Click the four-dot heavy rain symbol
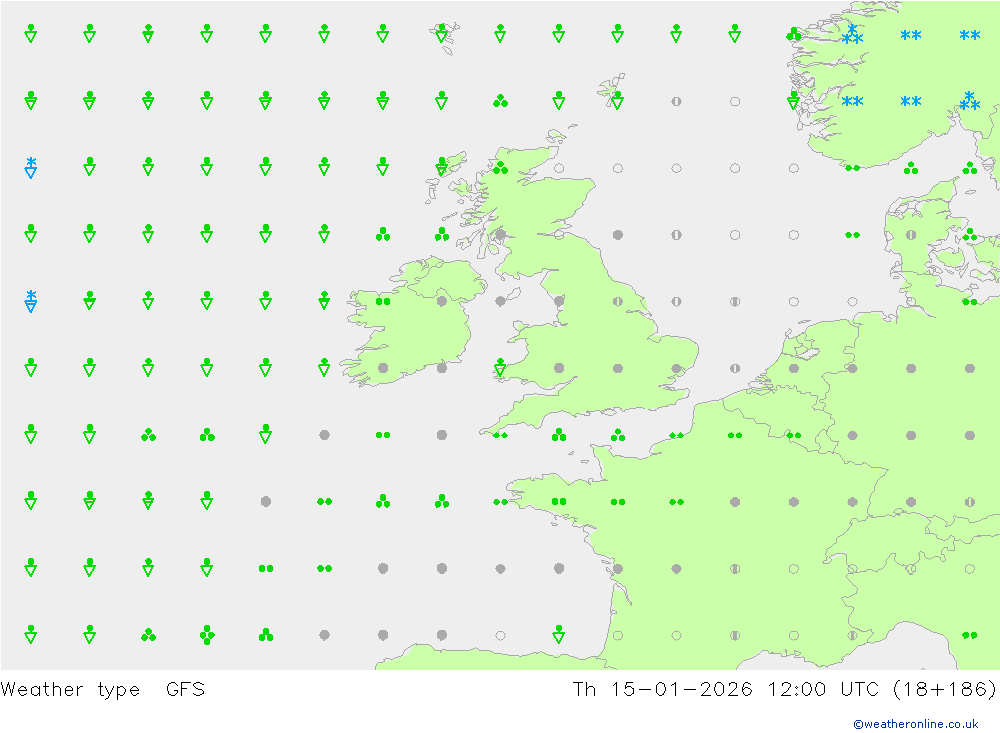The image size is (1000, 733). [207, 635]
